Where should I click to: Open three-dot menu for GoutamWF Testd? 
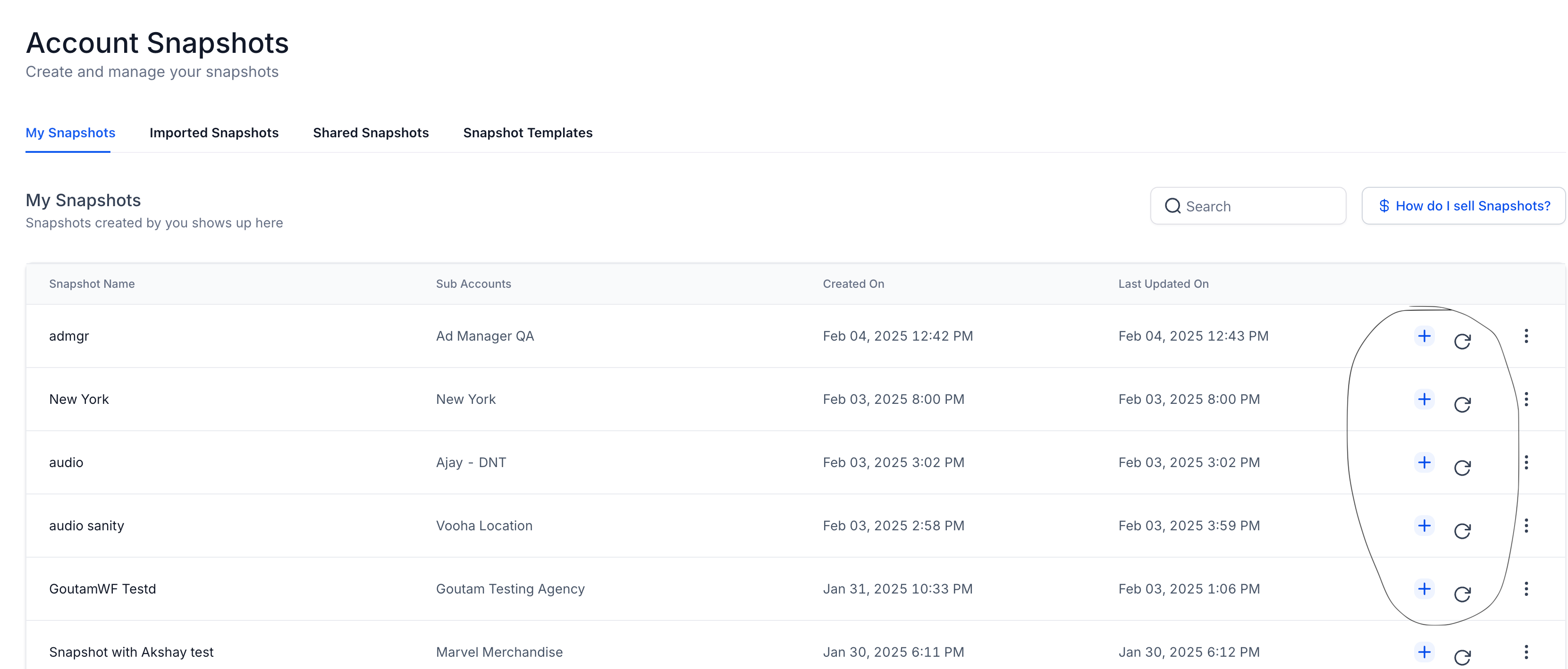click(x=1526, y=589)
